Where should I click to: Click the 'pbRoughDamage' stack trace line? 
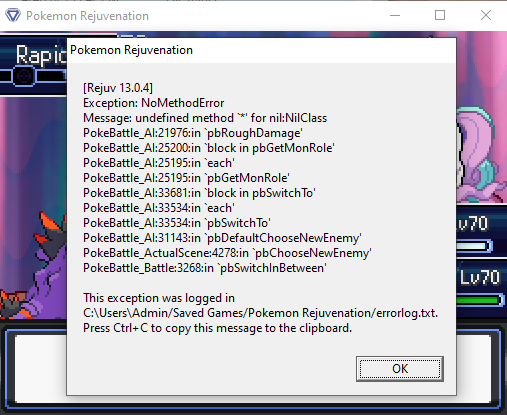(x=193, y=133)
